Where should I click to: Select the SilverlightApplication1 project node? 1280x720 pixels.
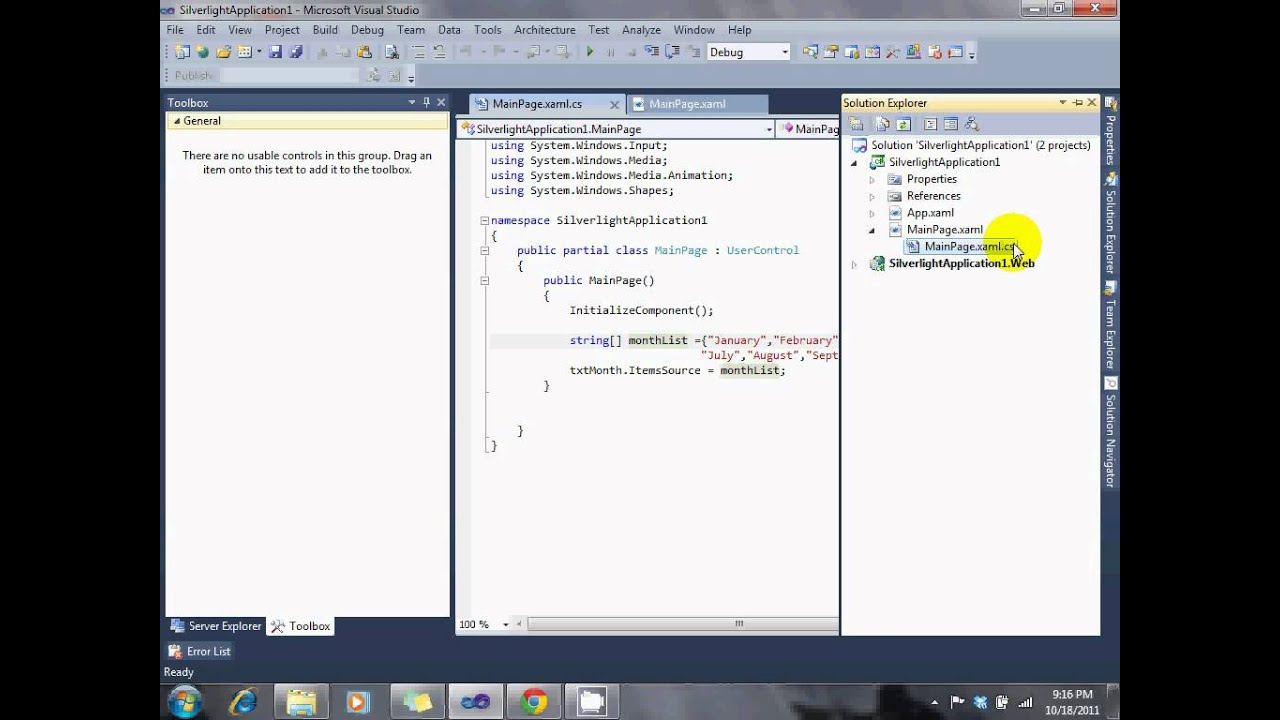pos(944,162)
